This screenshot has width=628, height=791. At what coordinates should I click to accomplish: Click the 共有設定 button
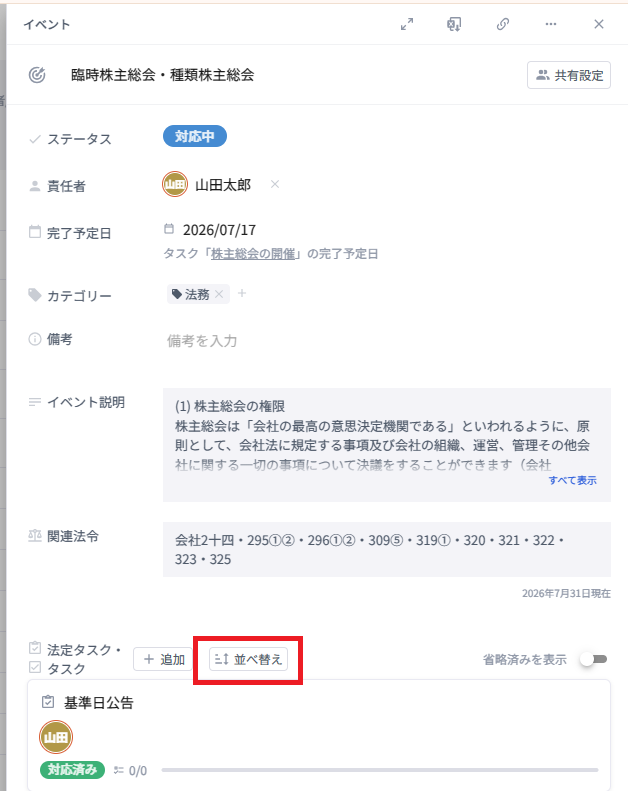[x=569, y=75]
